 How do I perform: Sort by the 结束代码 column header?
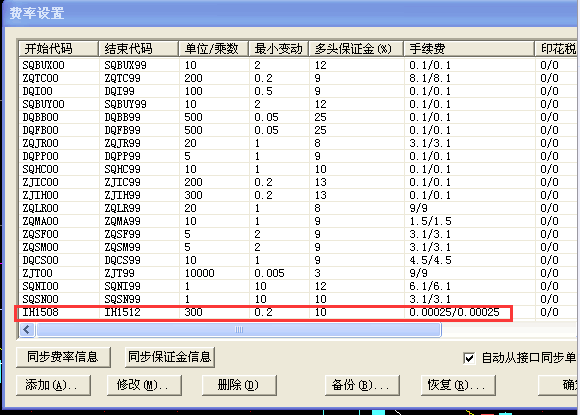tap(138, 48)
